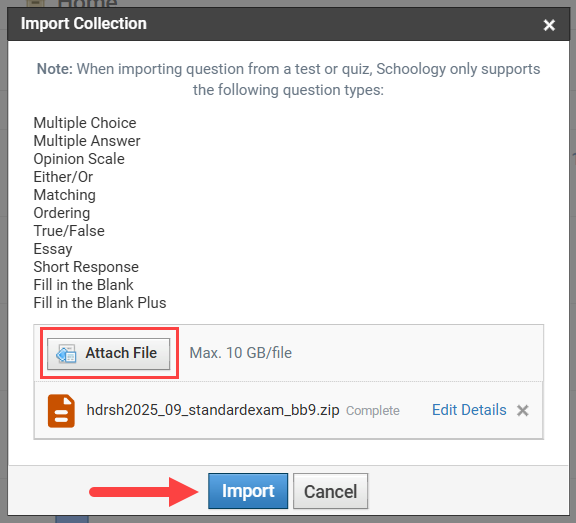Screen dimensions: 576x523
Task: Click the orange zip file icon
Action: click(x=61, y=411)
